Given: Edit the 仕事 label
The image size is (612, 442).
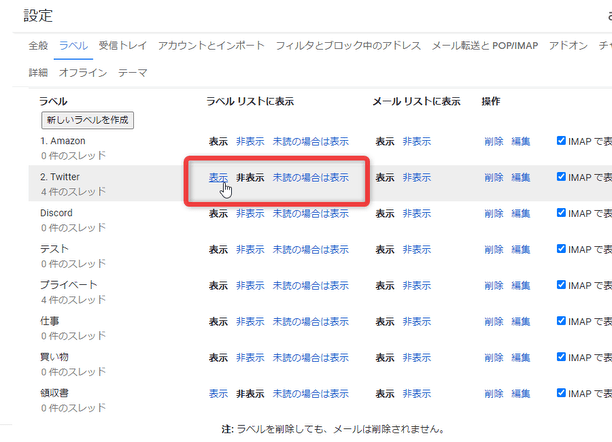Looking at the screenshot, I should coord(521,322).
